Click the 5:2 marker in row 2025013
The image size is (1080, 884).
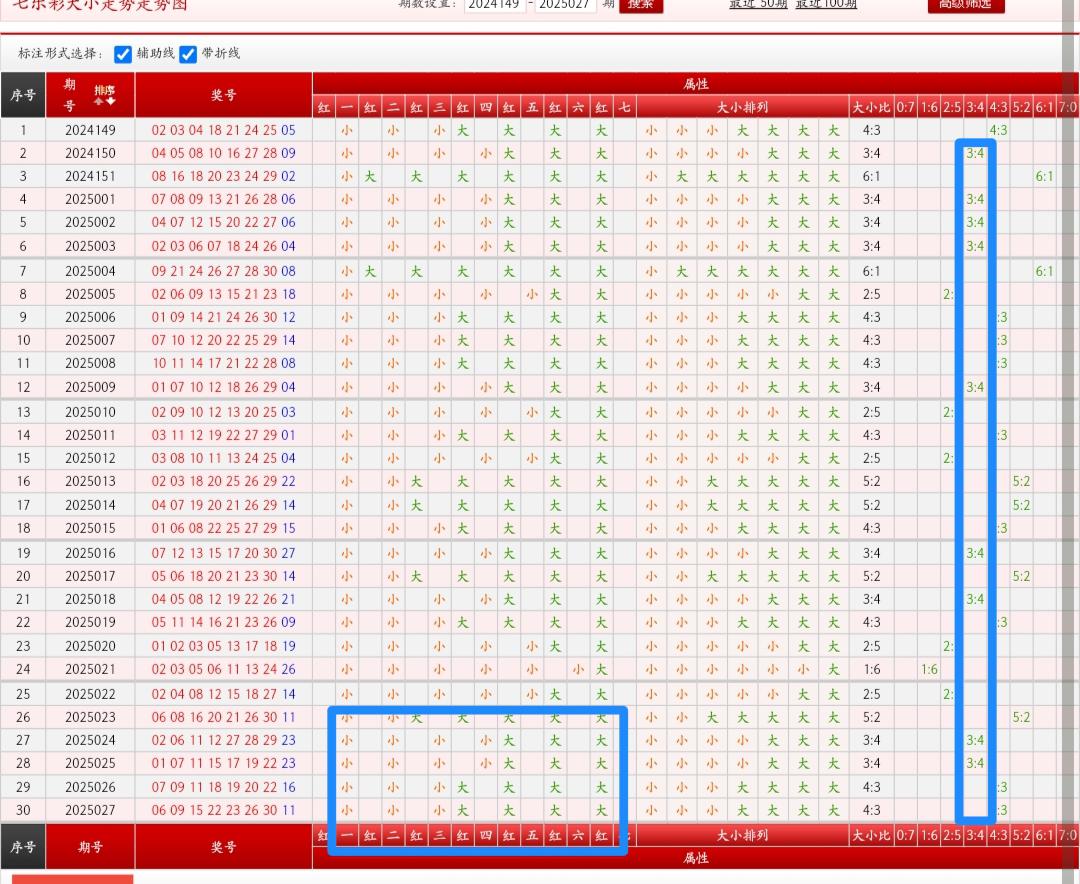[x=1021, y=481]
